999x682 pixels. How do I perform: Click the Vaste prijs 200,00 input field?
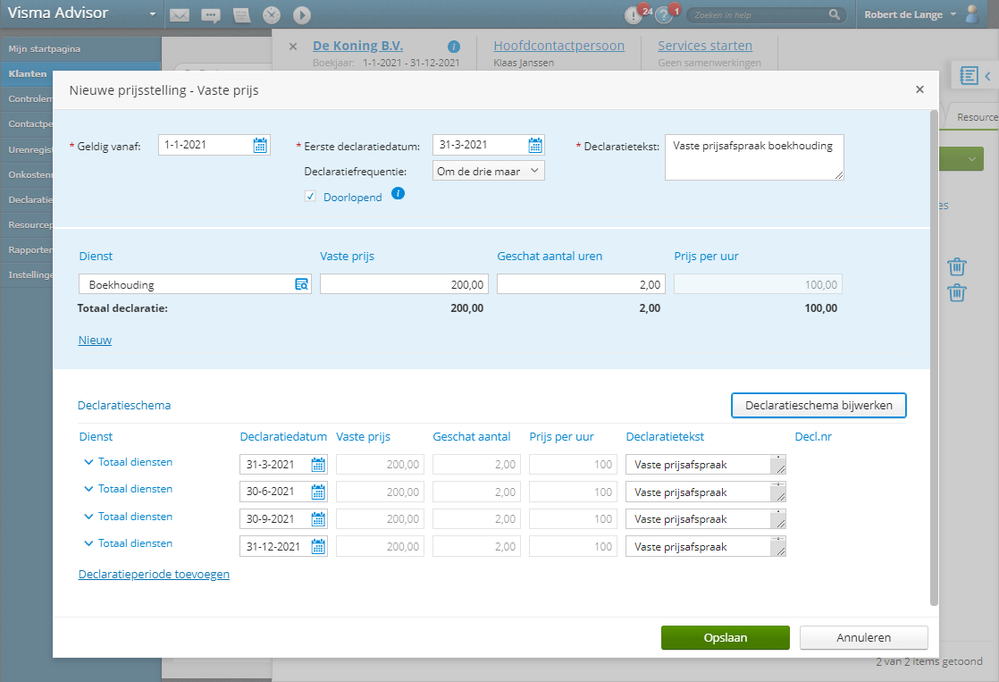[x=404, y=284]
